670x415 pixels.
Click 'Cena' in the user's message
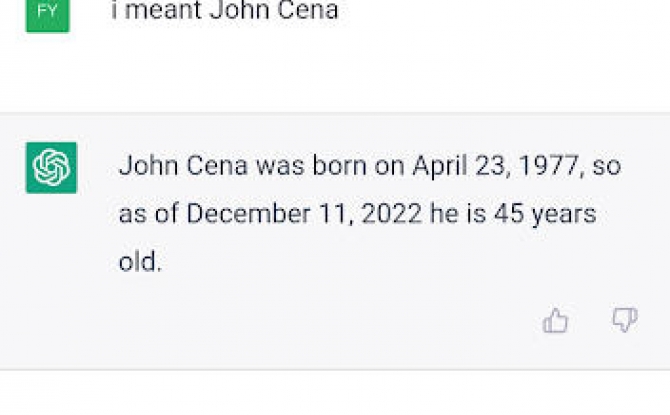(308, 10)
